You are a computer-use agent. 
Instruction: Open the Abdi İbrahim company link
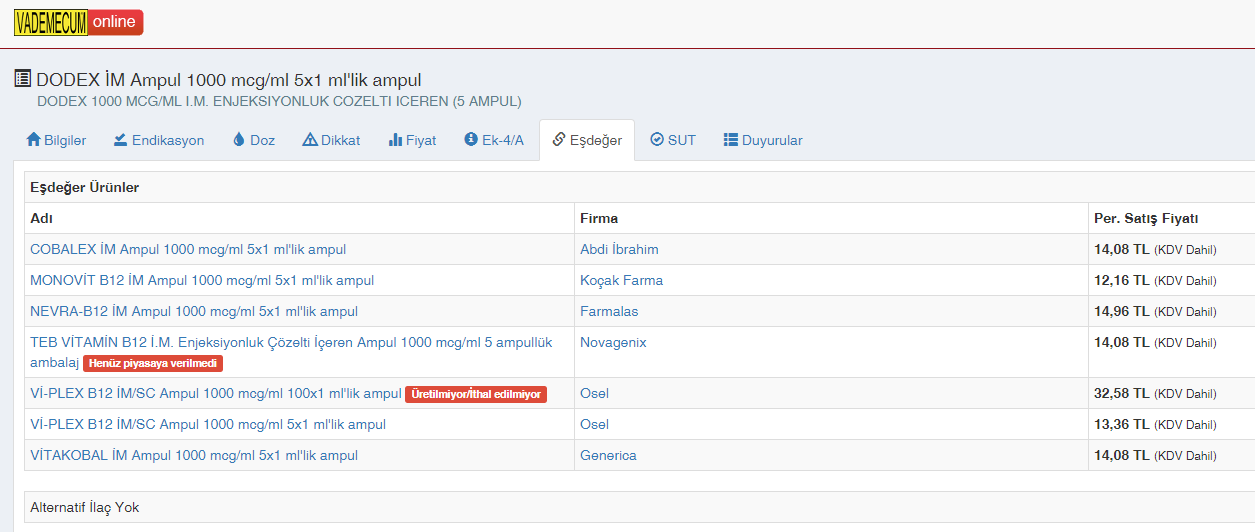[619, 249]
